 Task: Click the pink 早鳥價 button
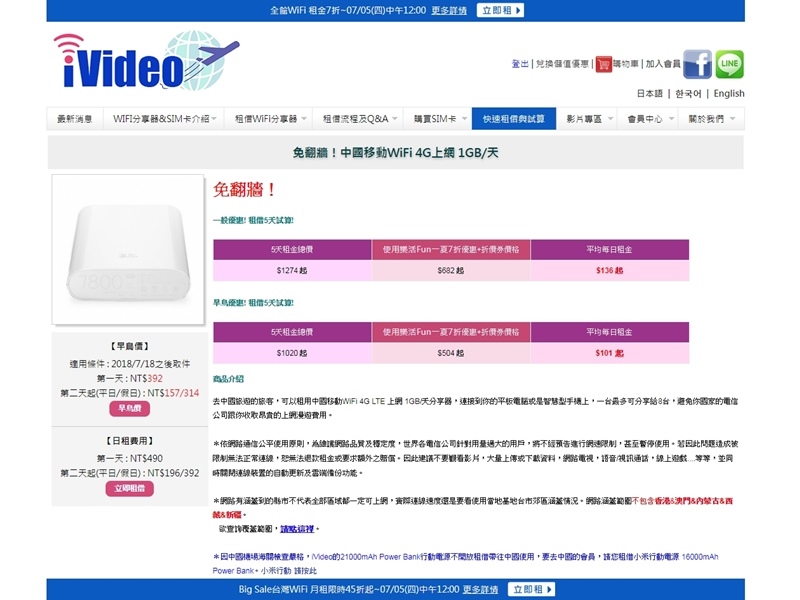(x=130, y=409)
